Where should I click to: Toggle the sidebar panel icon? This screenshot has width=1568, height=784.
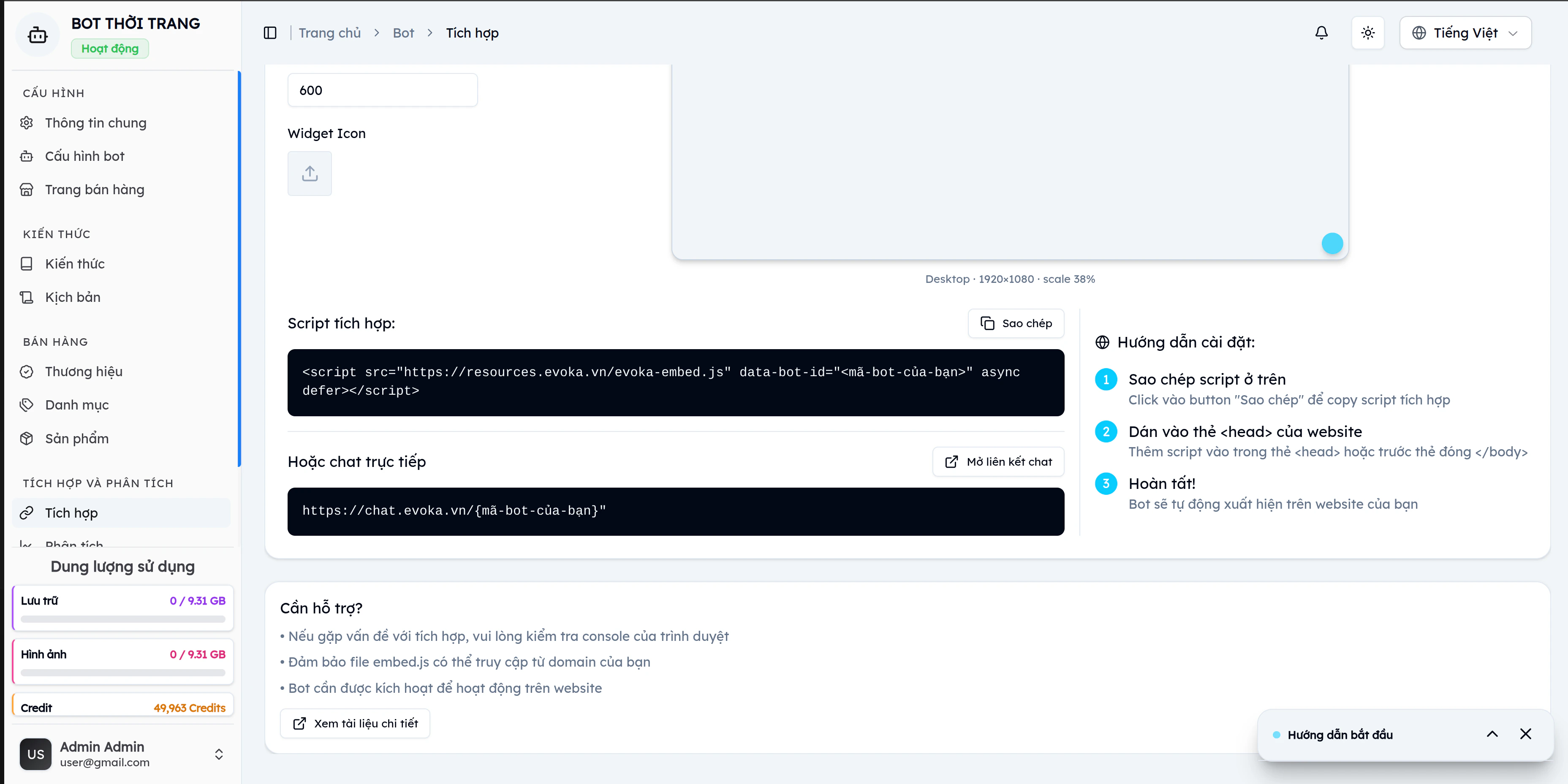click(270, 33)
